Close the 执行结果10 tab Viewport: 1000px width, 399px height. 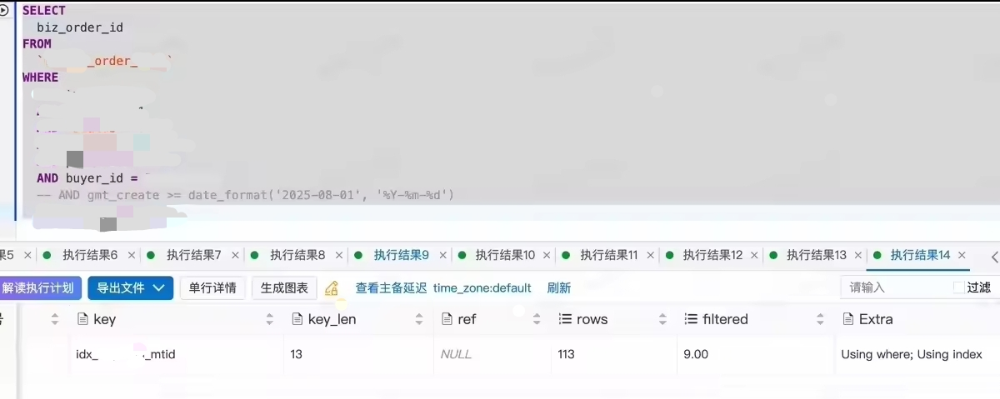pos(547,256)
